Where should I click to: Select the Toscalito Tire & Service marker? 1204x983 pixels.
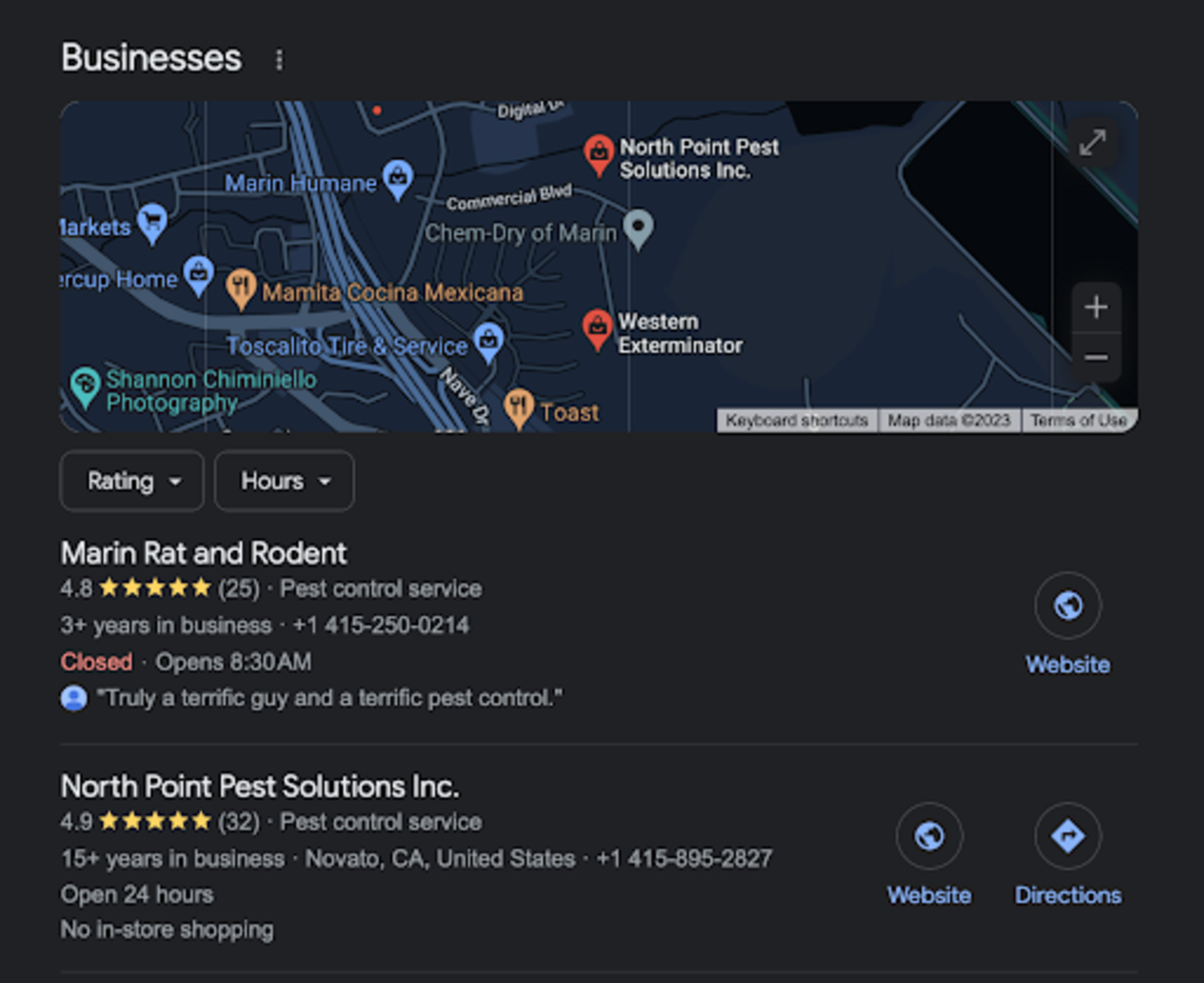[x=488, y=342]
